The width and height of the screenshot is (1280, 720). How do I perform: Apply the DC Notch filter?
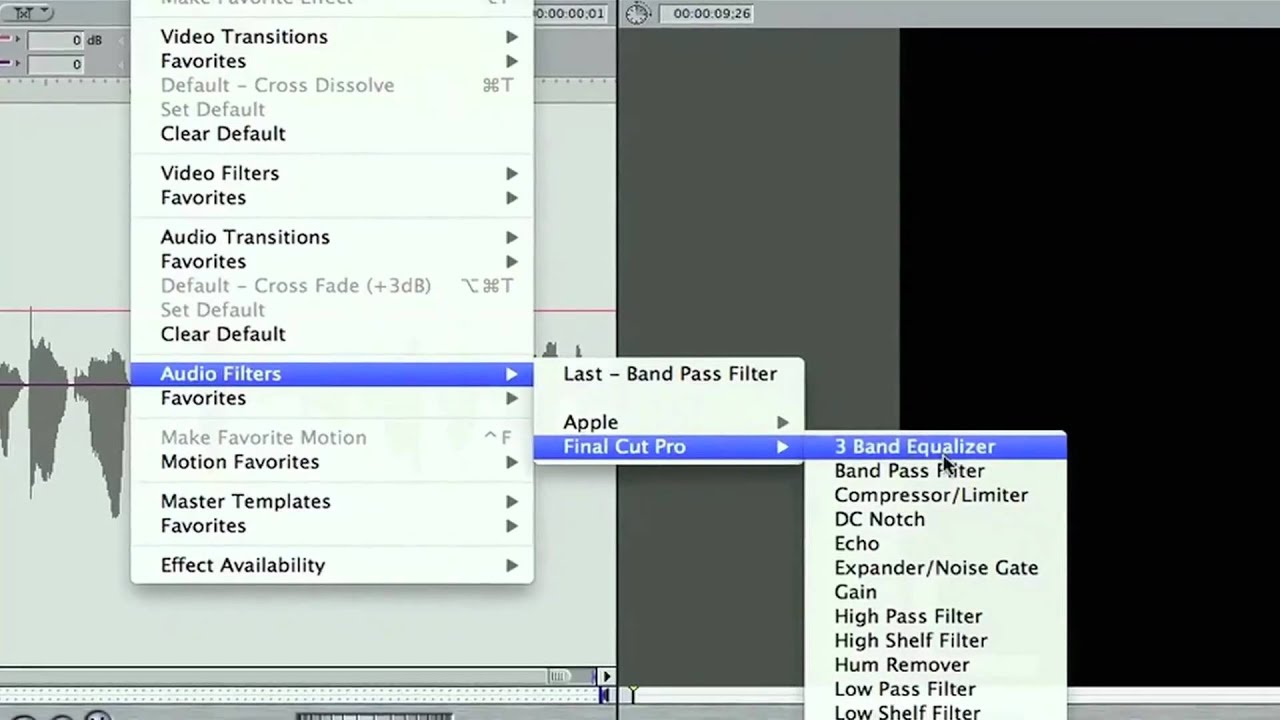click(x=936, y=520)
